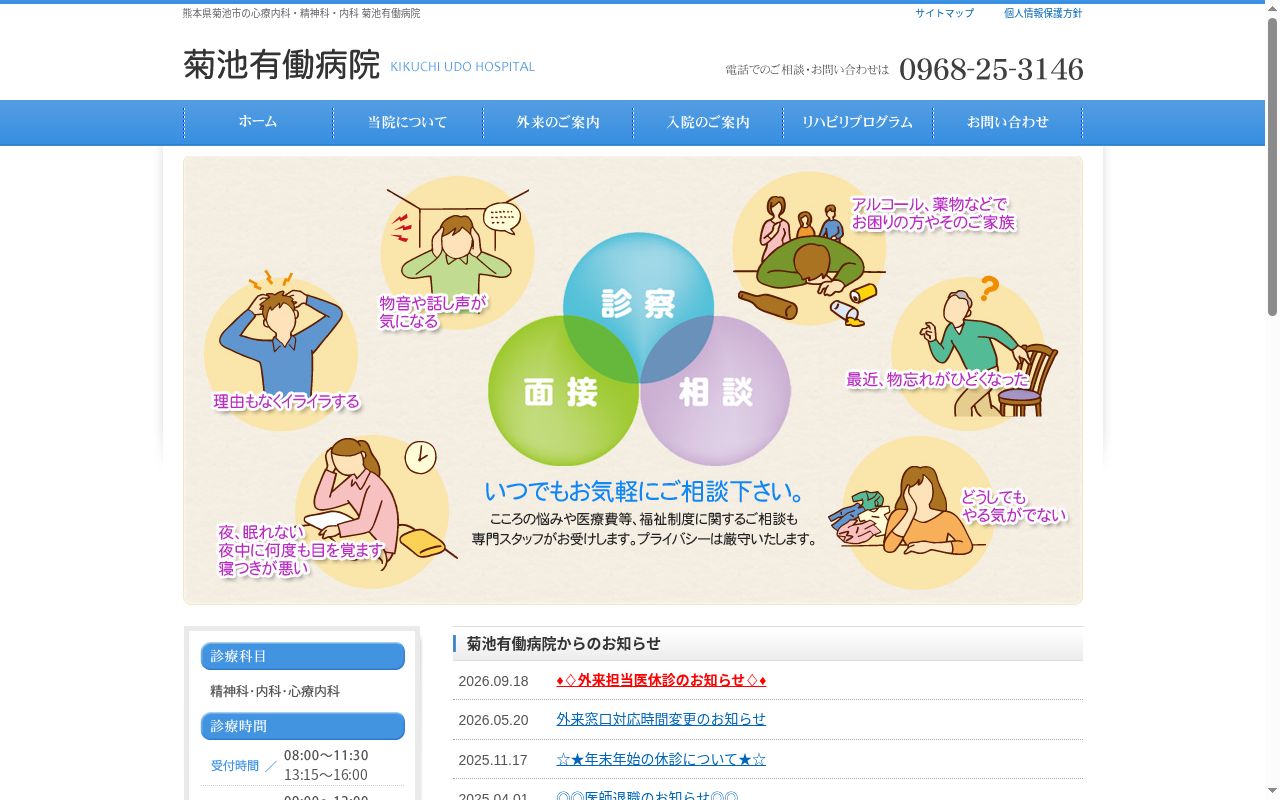This screenshot has height=800, width=1280.
Task: Open the サイトマップ link
Action: pyautogui.click(x=944, y=13)
